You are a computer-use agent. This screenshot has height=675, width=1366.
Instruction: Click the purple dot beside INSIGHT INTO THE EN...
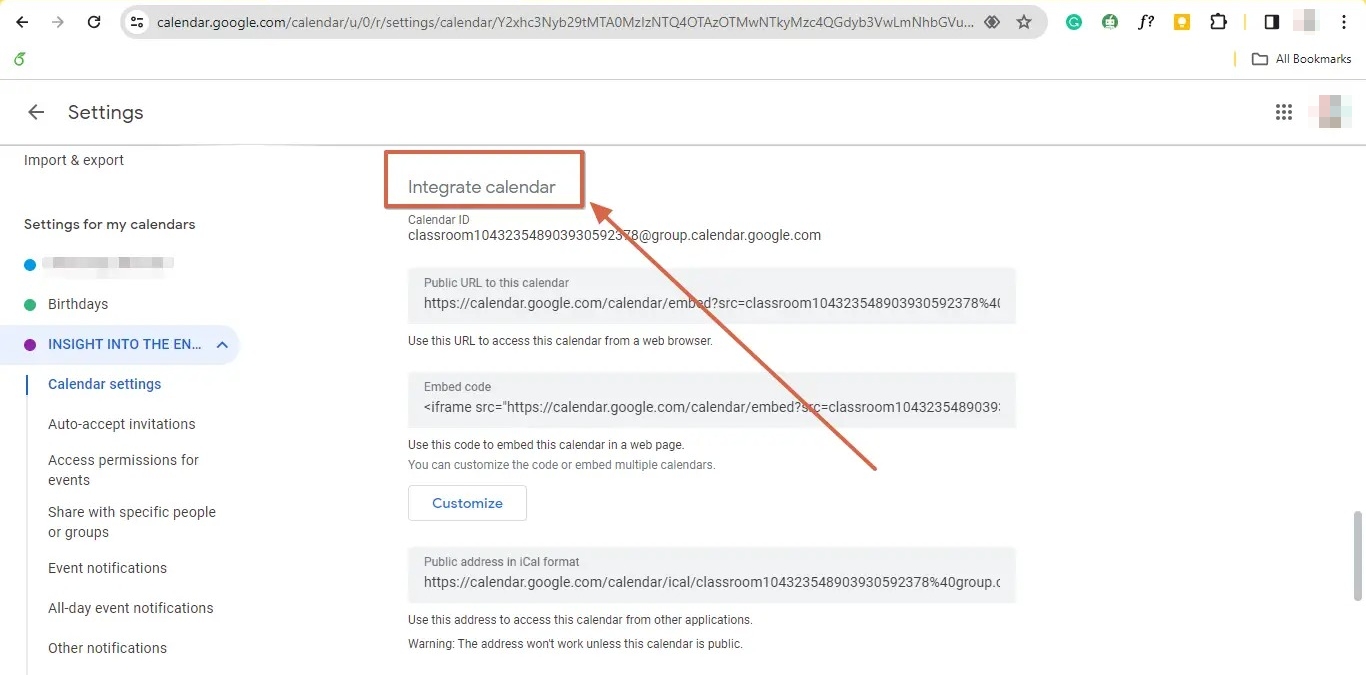[x=30, y=344]
